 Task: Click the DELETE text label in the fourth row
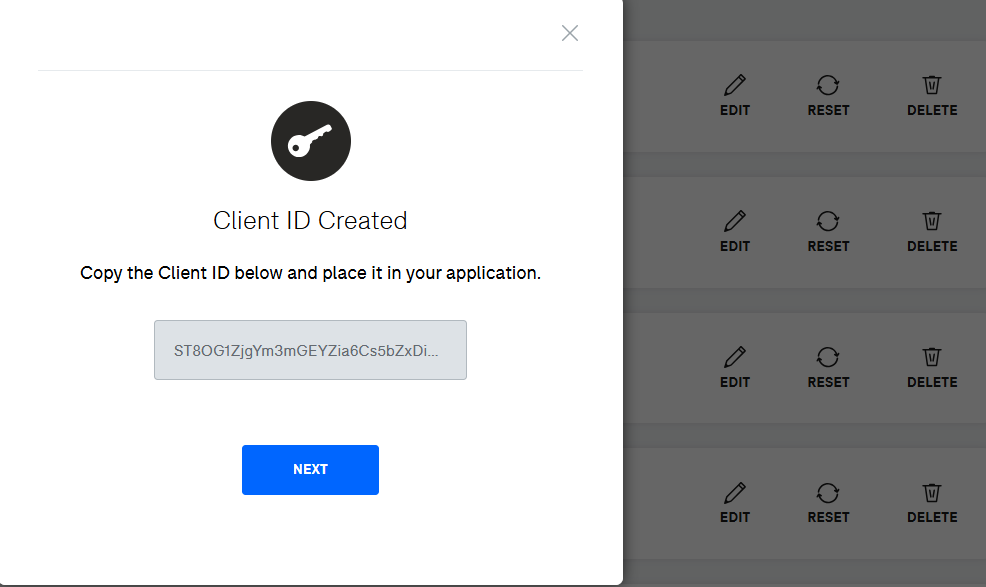point(932,517)
